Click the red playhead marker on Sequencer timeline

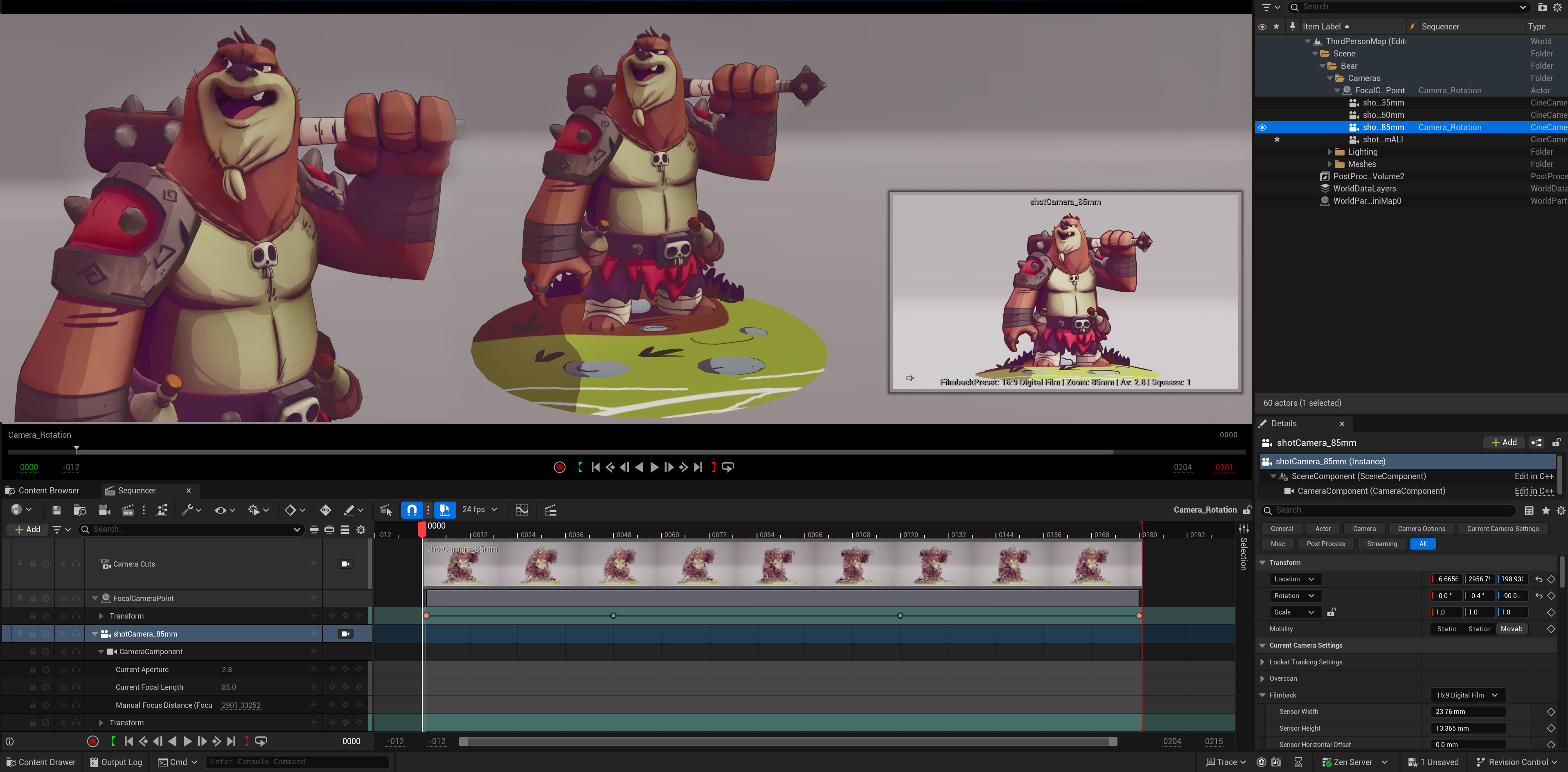pos(422,529)
